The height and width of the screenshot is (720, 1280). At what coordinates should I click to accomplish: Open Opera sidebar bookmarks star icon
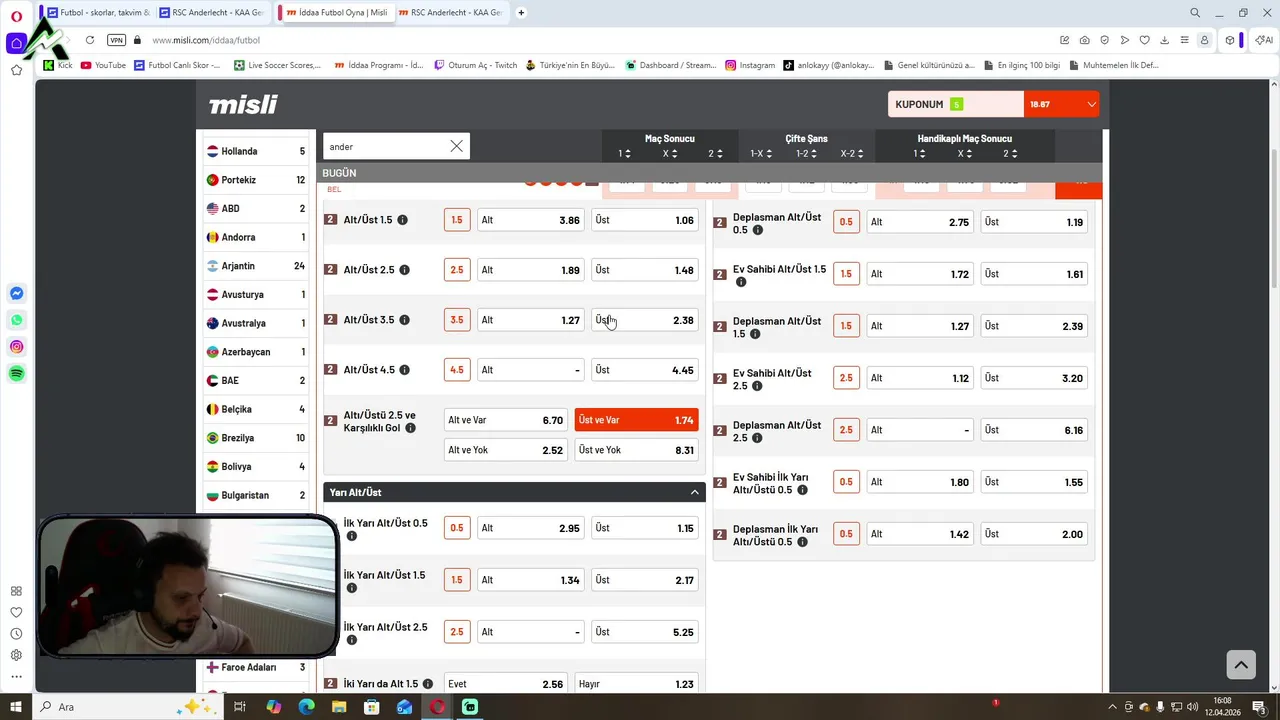pyautogui.click(x=16, y=70)
